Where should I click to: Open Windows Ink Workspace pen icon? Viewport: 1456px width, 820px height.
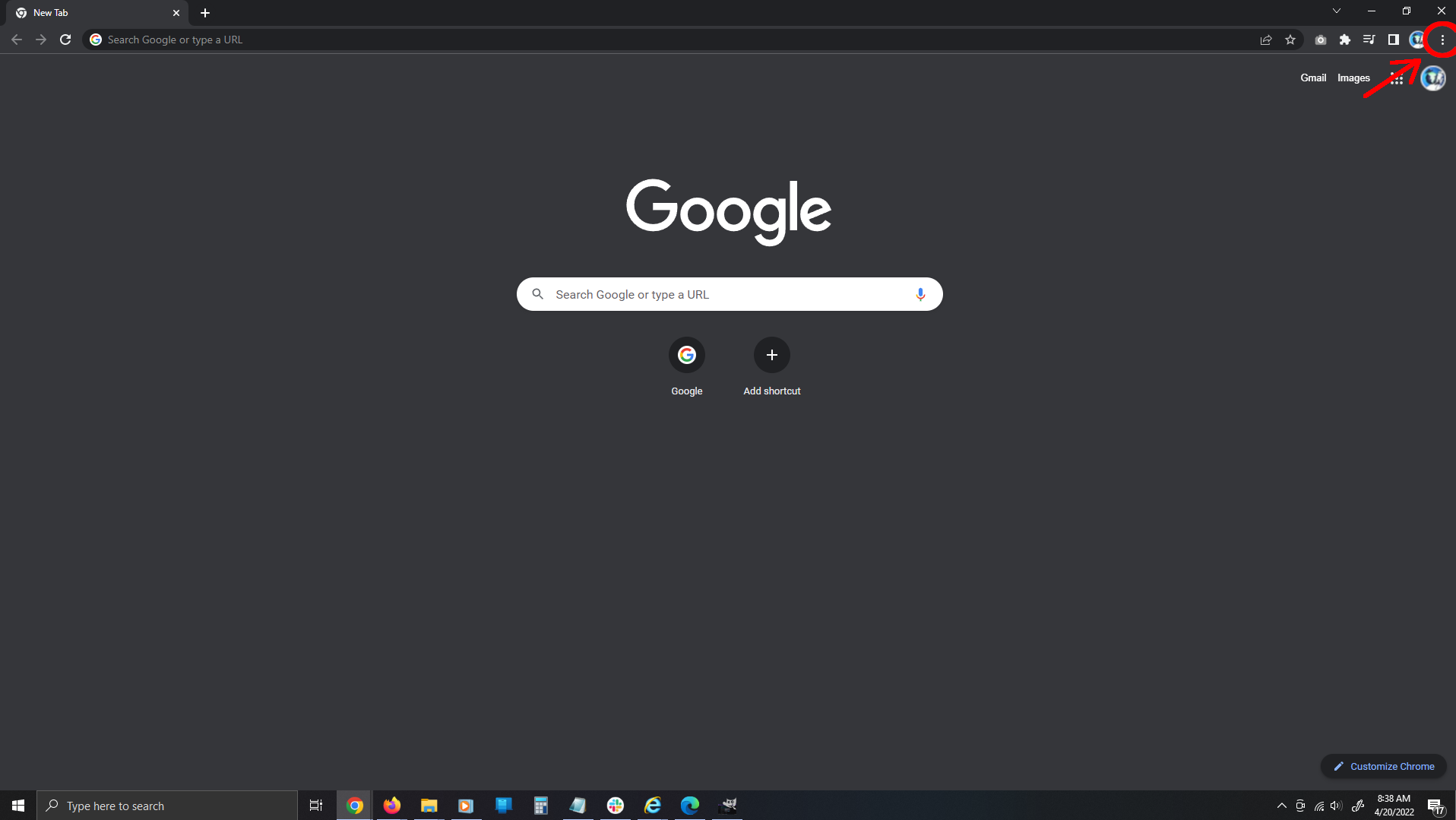[1358, 806]
